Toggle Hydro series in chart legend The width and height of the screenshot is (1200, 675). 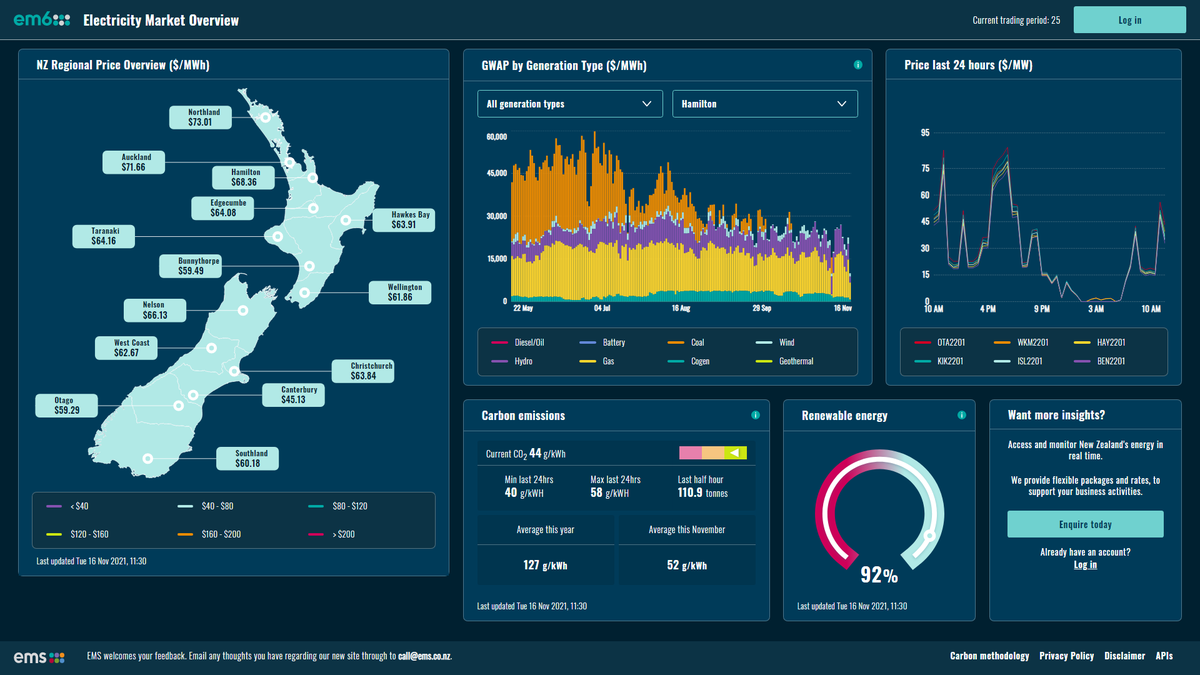pos(518,361)
